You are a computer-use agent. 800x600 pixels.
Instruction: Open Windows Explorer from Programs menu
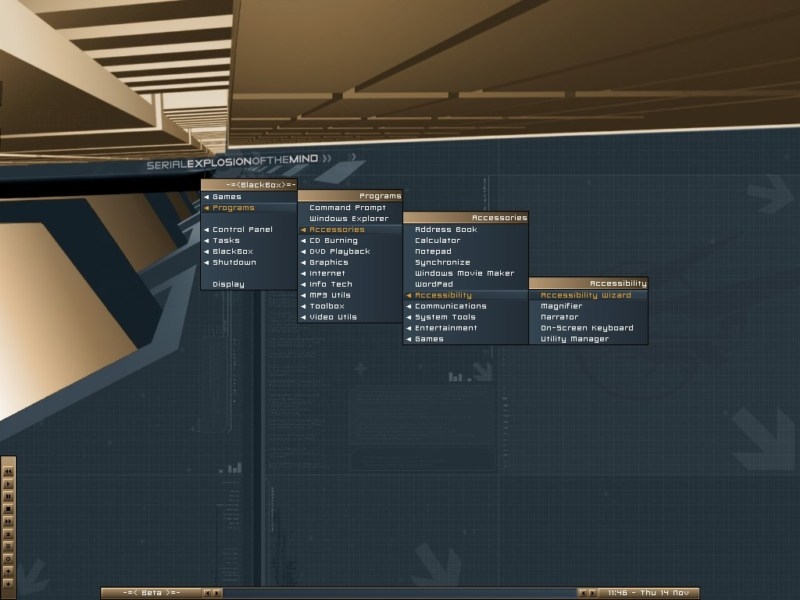[350, 218]
